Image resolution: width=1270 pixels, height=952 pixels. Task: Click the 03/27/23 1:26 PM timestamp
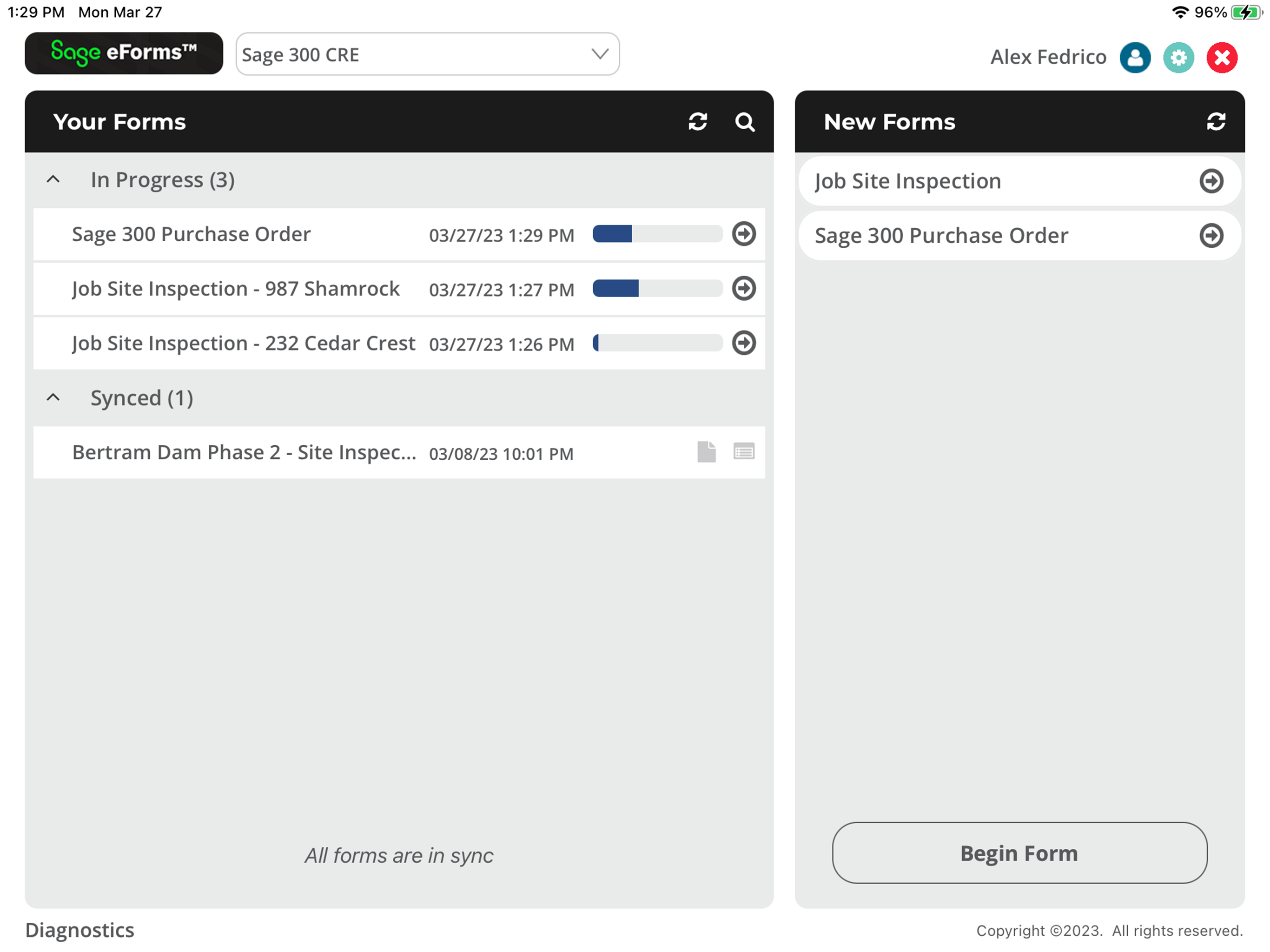point(501,344)
